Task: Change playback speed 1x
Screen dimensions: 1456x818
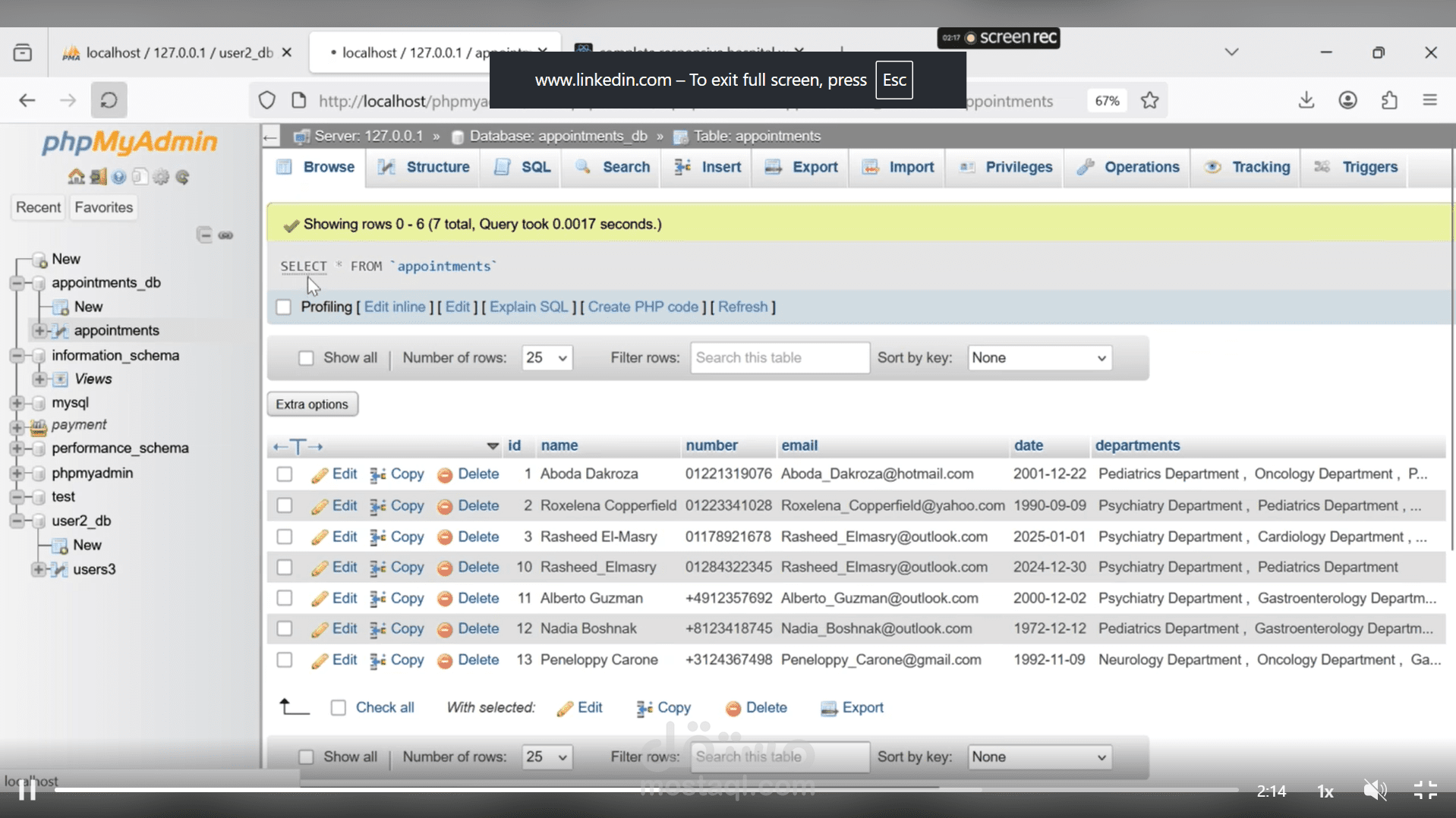Action: coord(1325,791)
